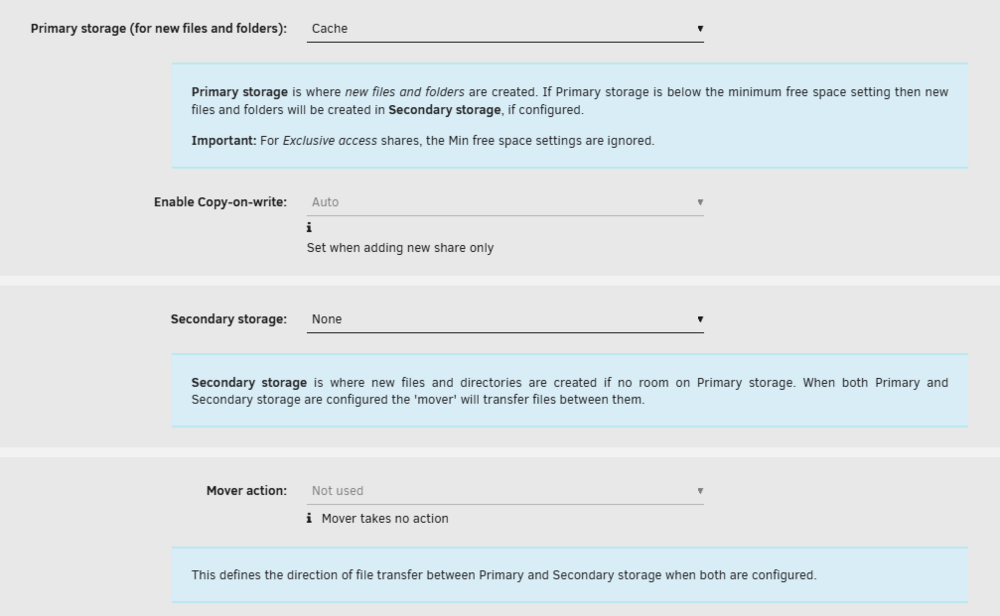Open the Enable Copy-on-write dropdown showing Auto
The image size is (1000, 616).
(x=505, y=202)
